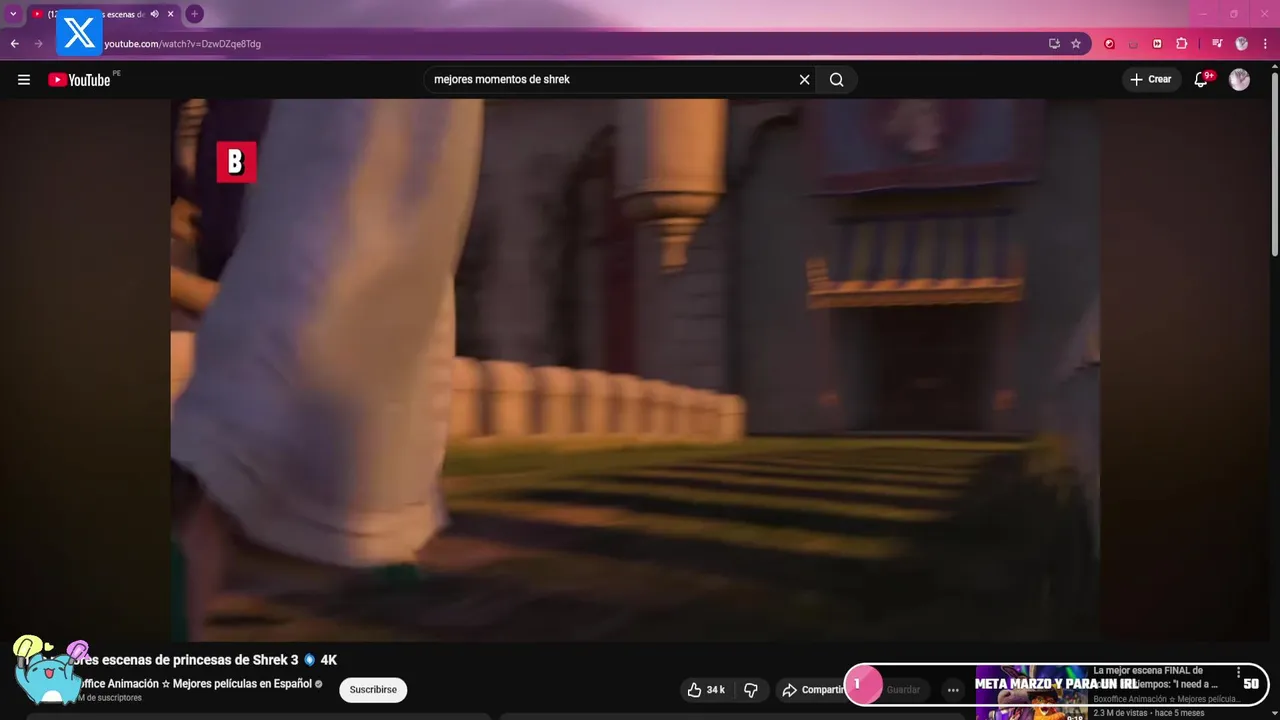
Task: Dislike the video
Action: (x=751, y=690)
